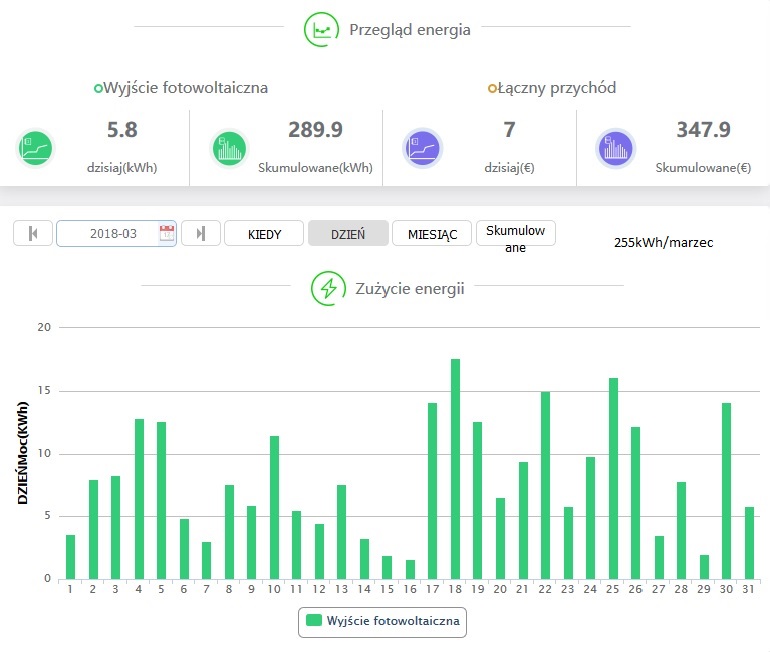Image resolution: width=770 pixels, height=652 pixels.
Task: Click the Zużycie energii lightning bolt icon
Action: [328, 289]
